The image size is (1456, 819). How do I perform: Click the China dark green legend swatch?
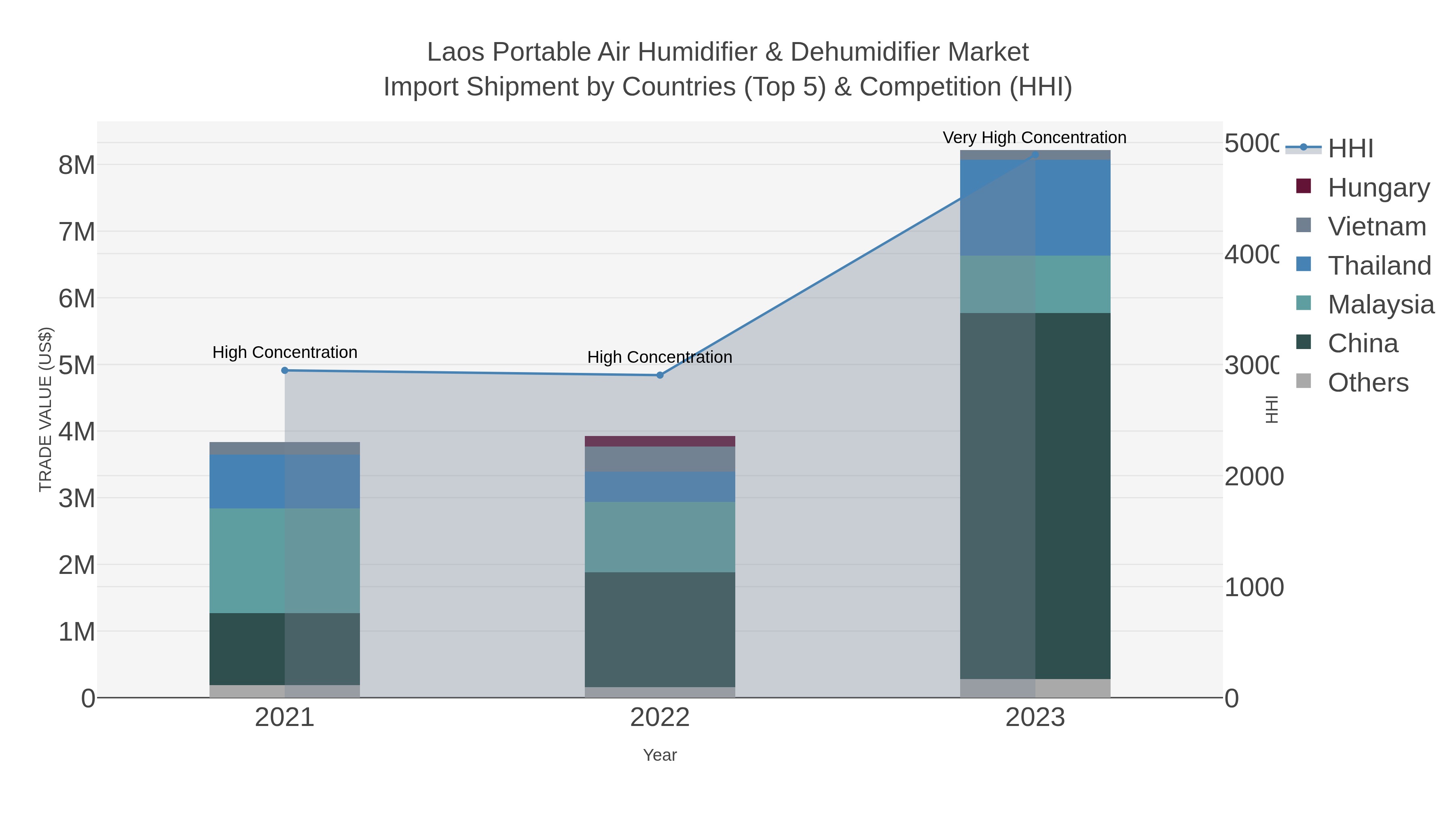1304,342
